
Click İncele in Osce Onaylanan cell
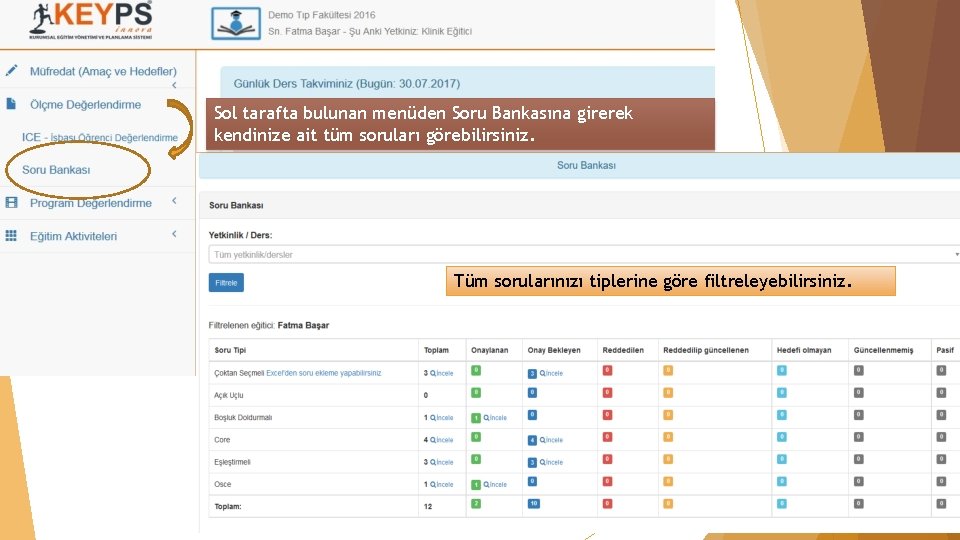[x=495, y=484]
